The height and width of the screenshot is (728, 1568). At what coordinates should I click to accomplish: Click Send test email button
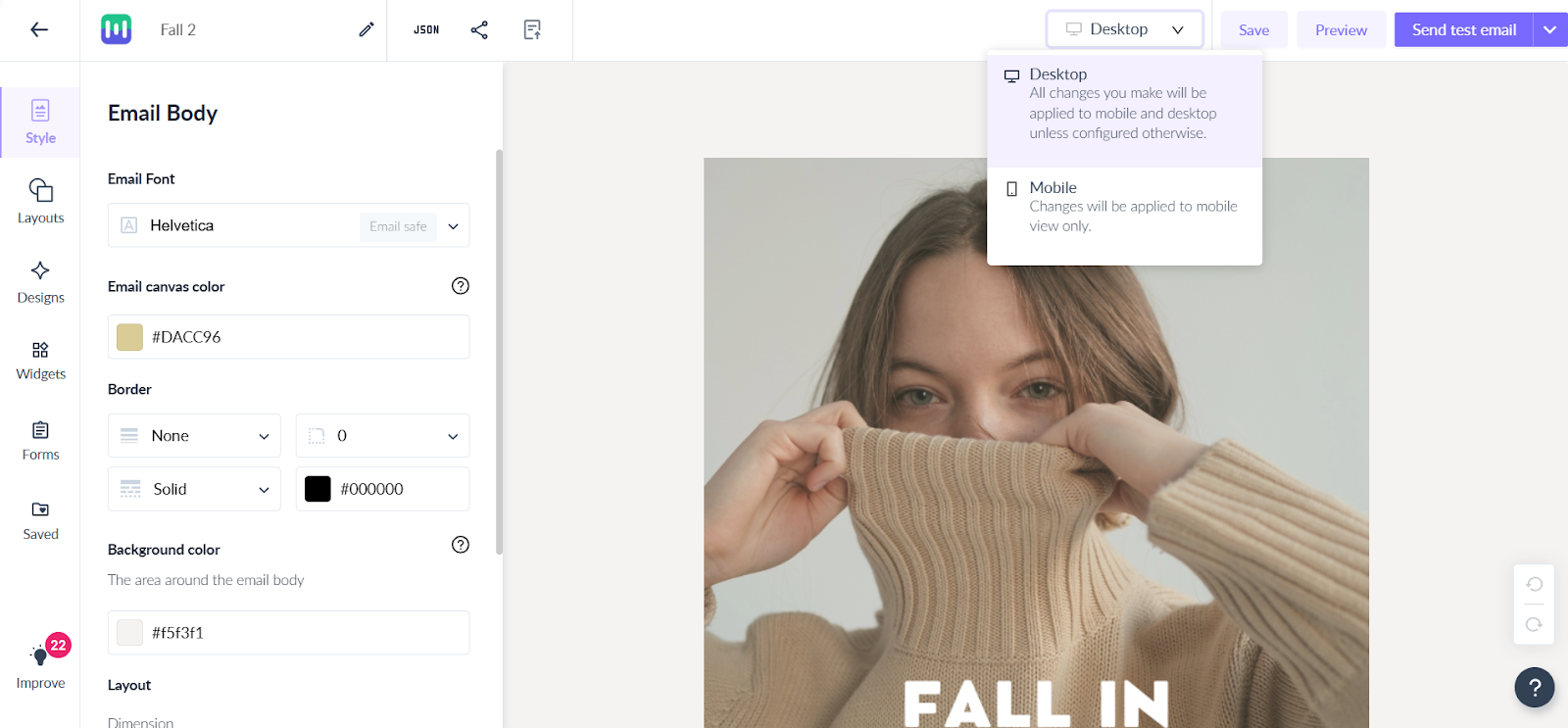click(1463, 29)
